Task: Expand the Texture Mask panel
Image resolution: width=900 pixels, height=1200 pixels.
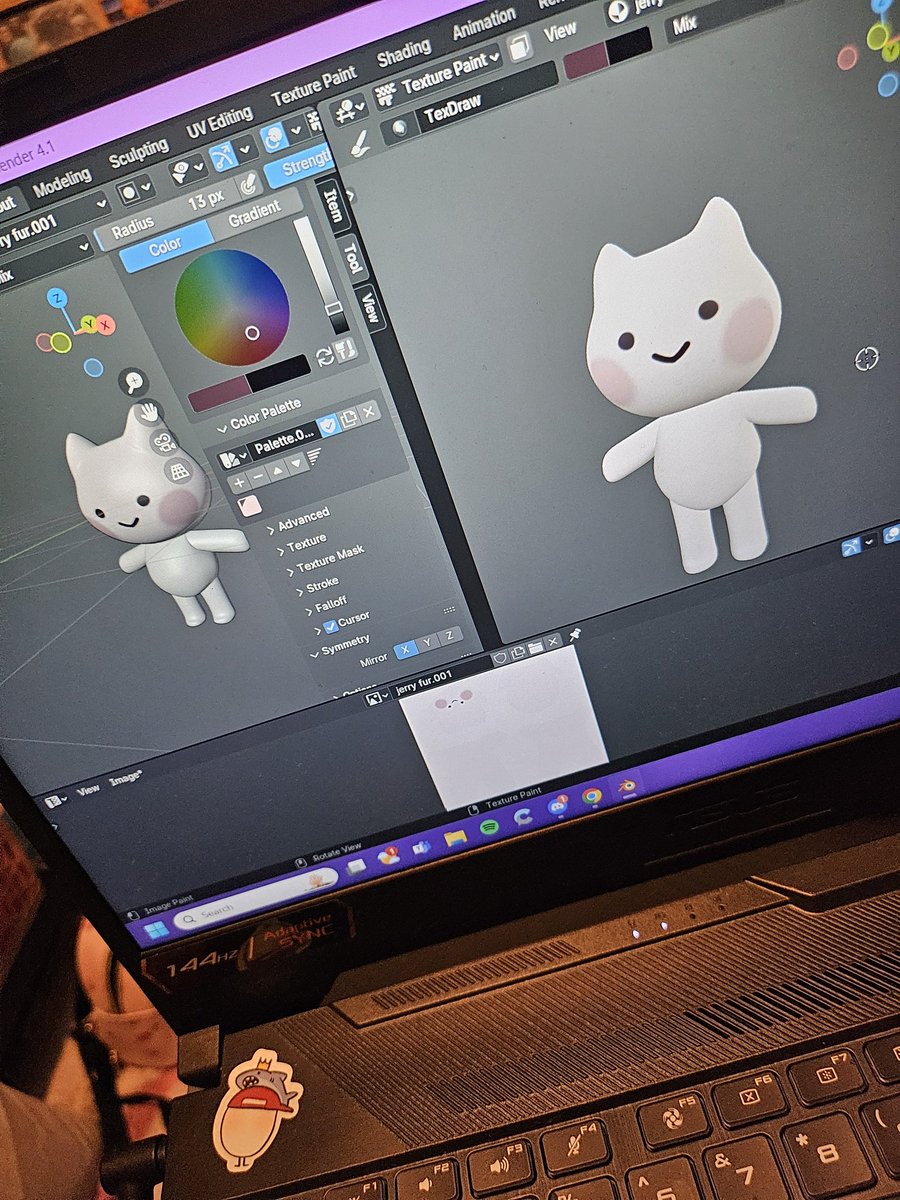Action: point(324,560)
